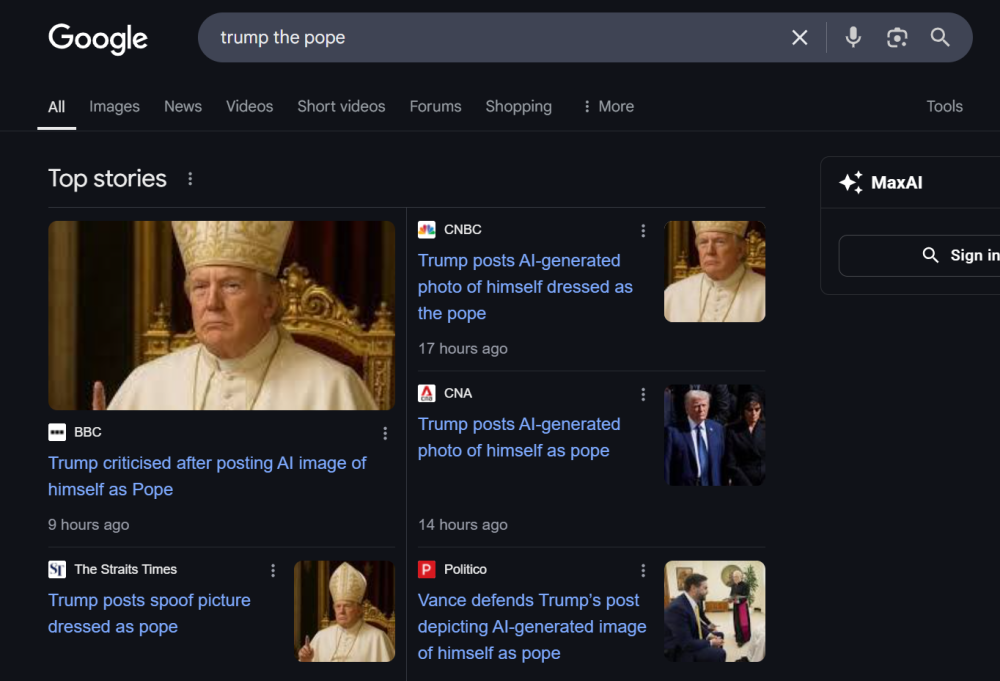1000x681 pixels.
Task: Open the large BBC story thumbnail image
Action: click(222, 315)
